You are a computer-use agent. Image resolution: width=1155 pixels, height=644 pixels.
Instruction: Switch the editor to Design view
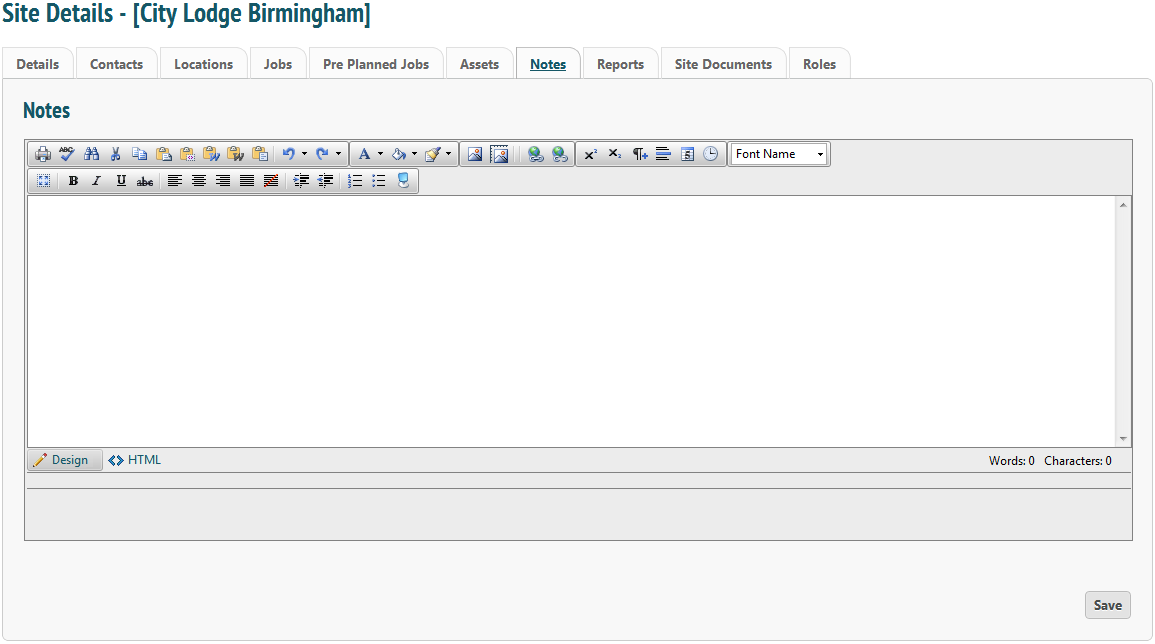65,460
